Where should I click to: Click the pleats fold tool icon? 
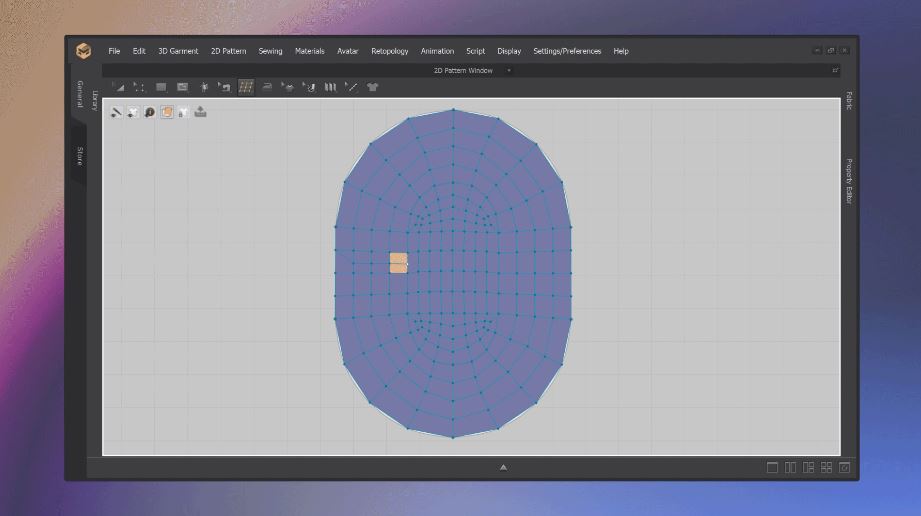click(x=330, y=87)
